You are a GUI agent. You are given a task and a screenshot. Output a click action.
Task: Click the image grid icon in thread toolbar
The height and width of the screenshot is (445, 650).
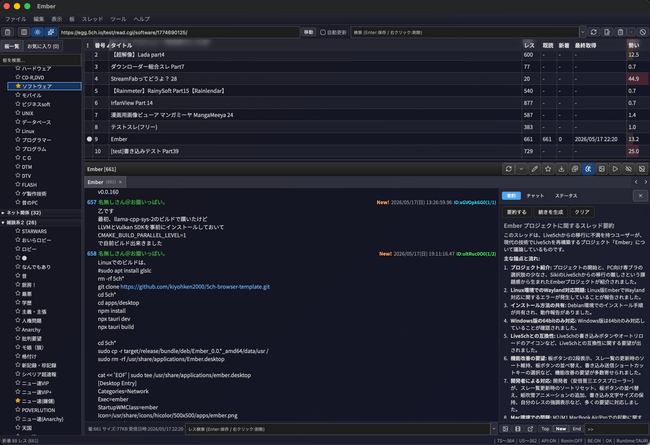tap(601, 169)
